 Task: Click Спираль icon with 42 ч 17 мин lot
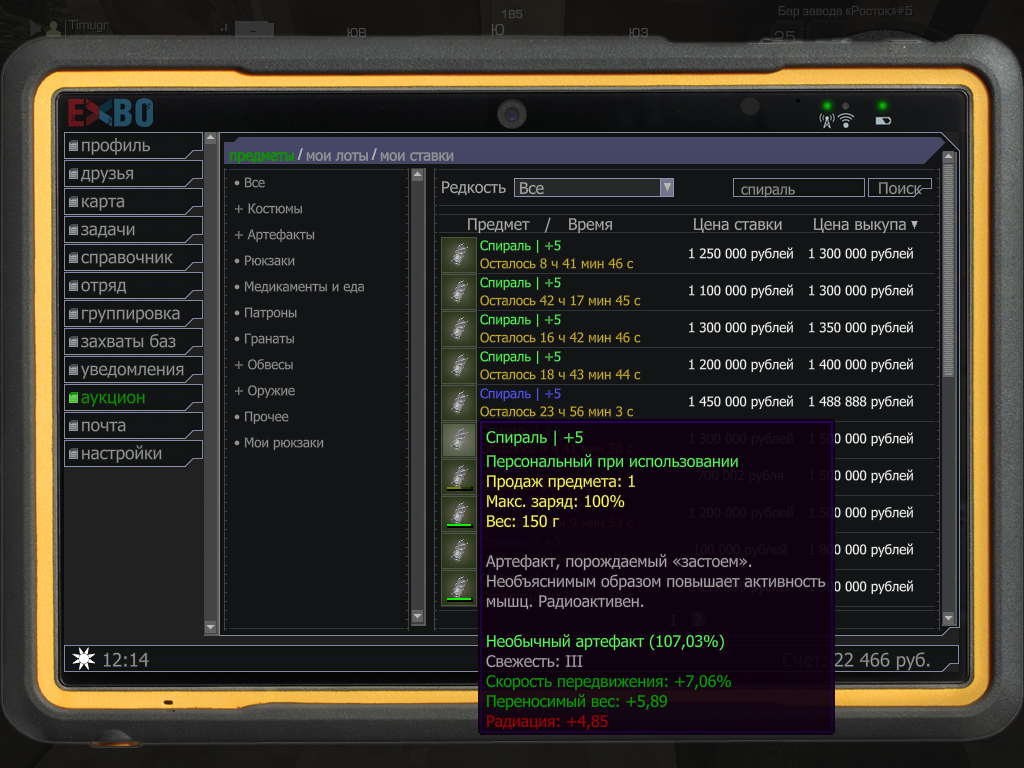[x=458, y=292]
